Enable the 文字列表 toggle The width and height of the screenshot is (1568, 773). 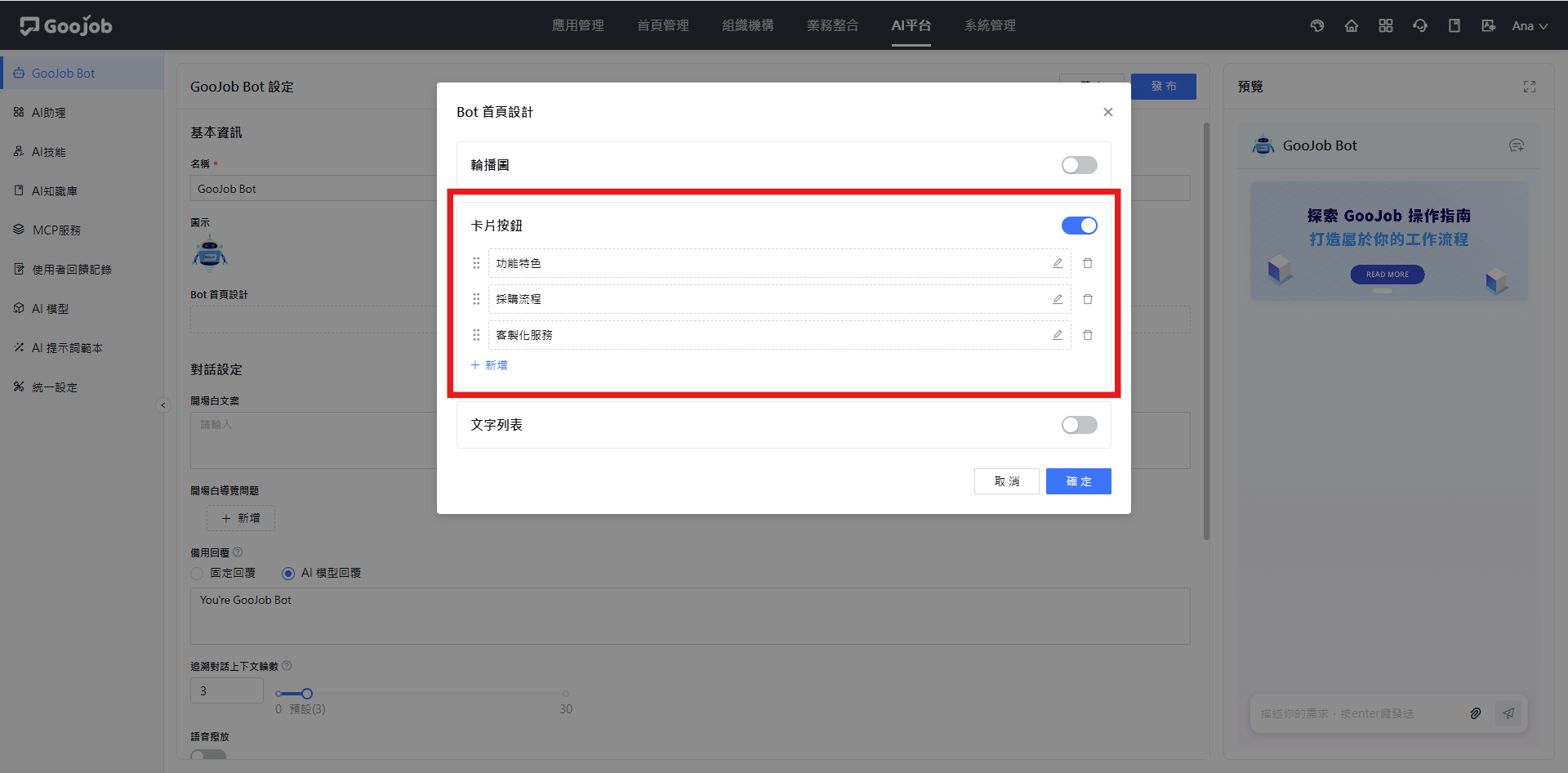pos(1080,425)
